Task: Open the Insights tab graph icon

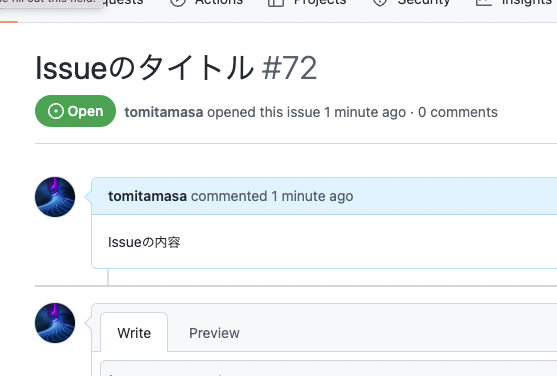Action: (x=484, y=3)
